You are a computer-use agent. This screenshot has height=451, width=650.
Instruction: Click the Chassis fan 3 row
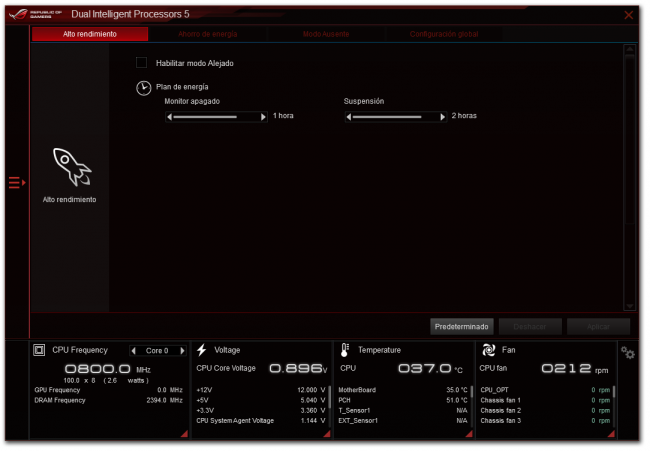click(545, 421)
